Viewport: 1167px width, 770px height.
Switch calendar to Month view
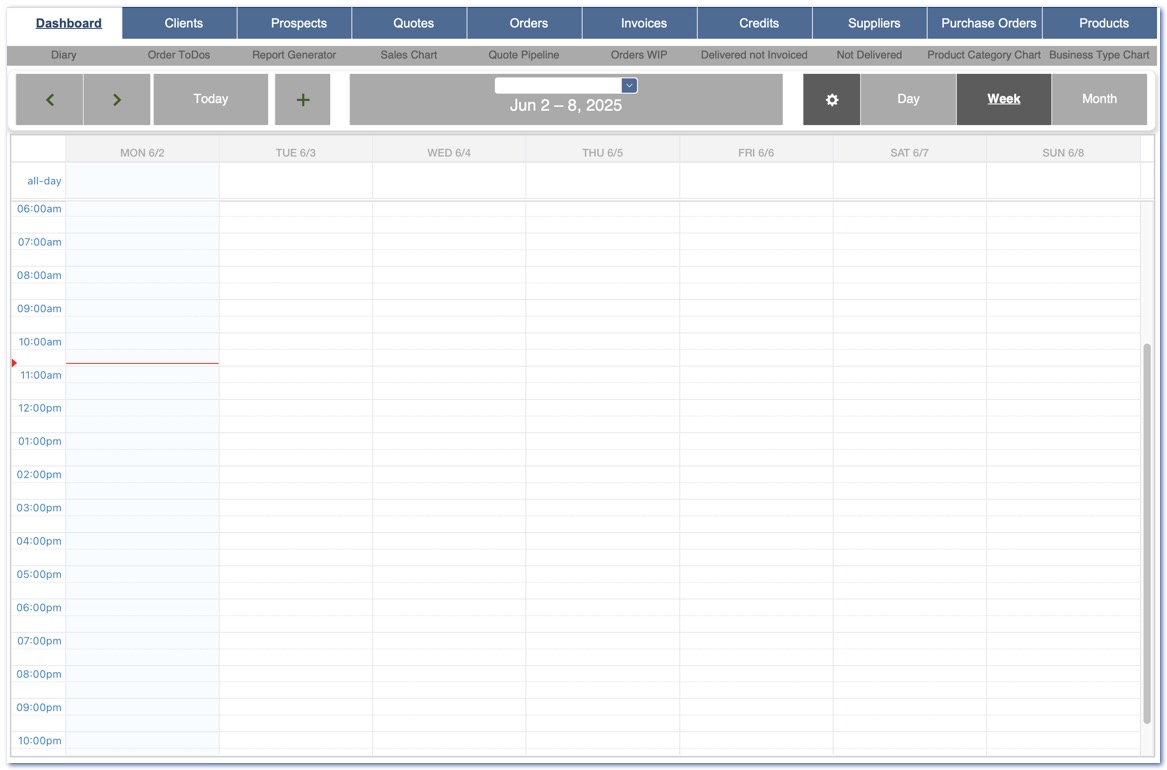pos(1099,99)
